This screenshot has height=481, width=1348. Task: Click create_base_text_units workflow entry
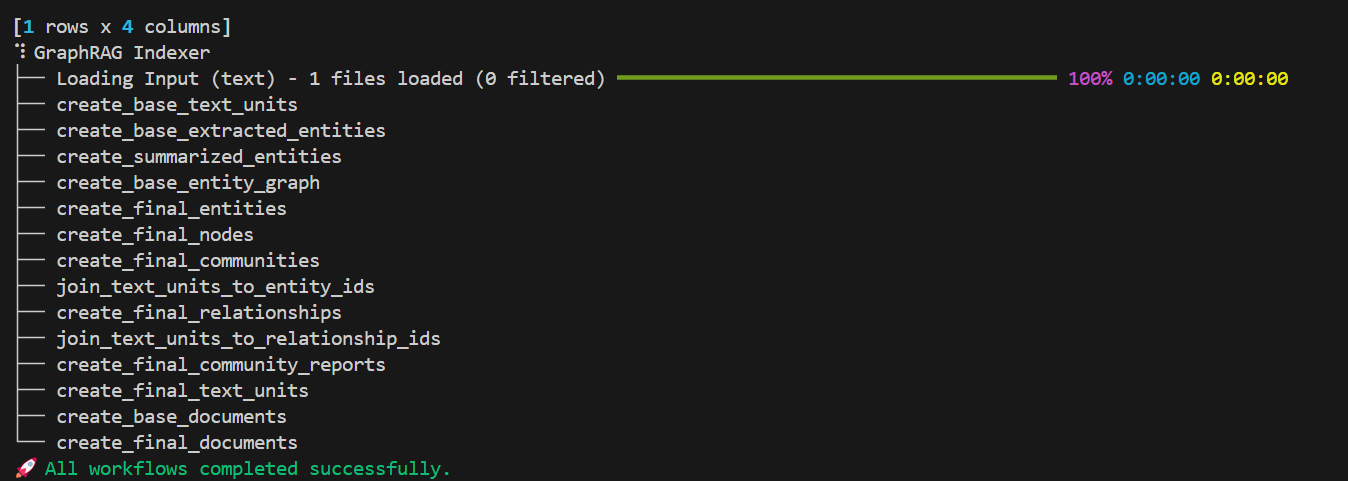(177, 104)
